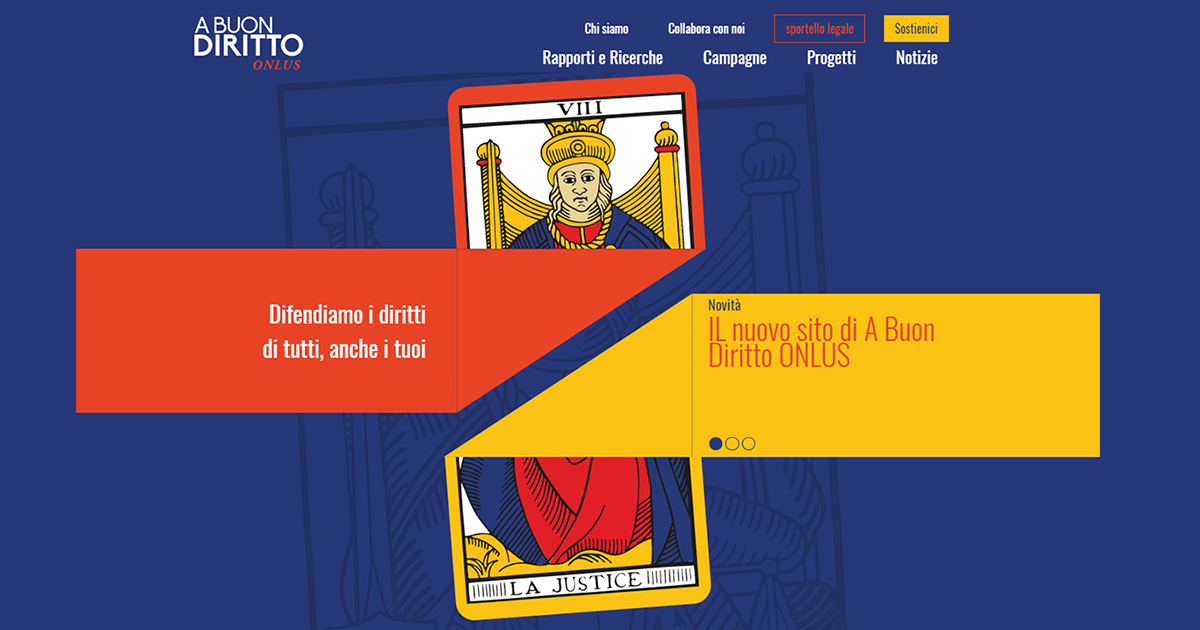Switch to the third slide dot

pyautogui.click(x=748, y=443)
